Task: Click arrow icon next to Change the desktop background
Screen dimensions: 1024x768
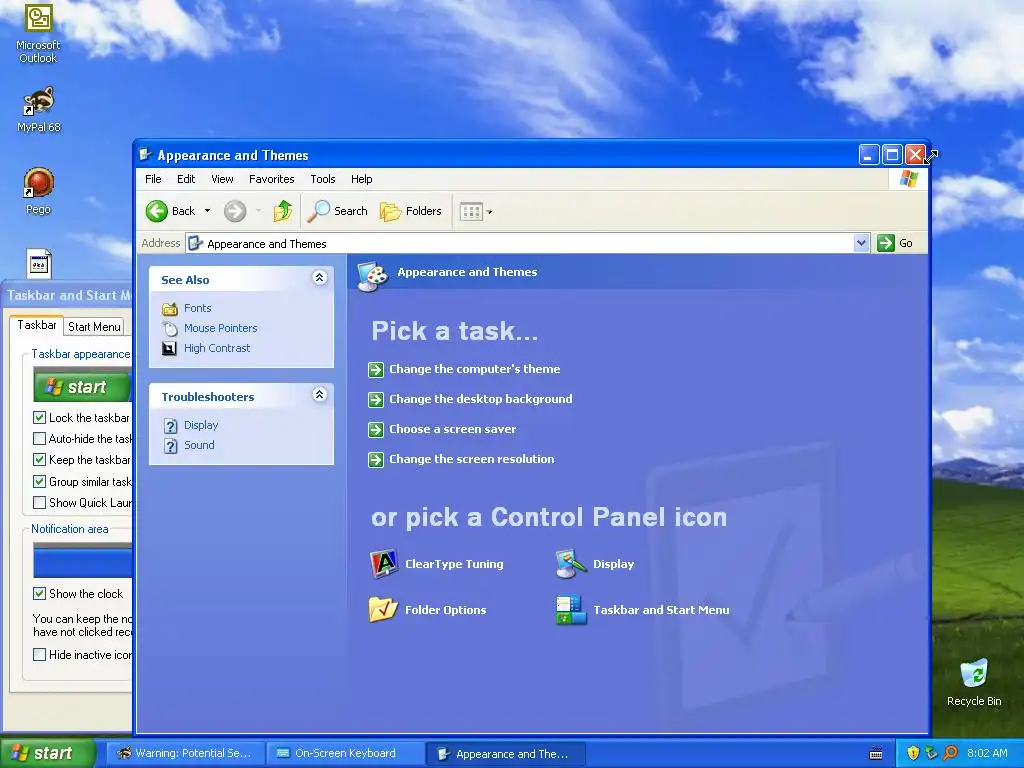Action: [x=376, y=399]
